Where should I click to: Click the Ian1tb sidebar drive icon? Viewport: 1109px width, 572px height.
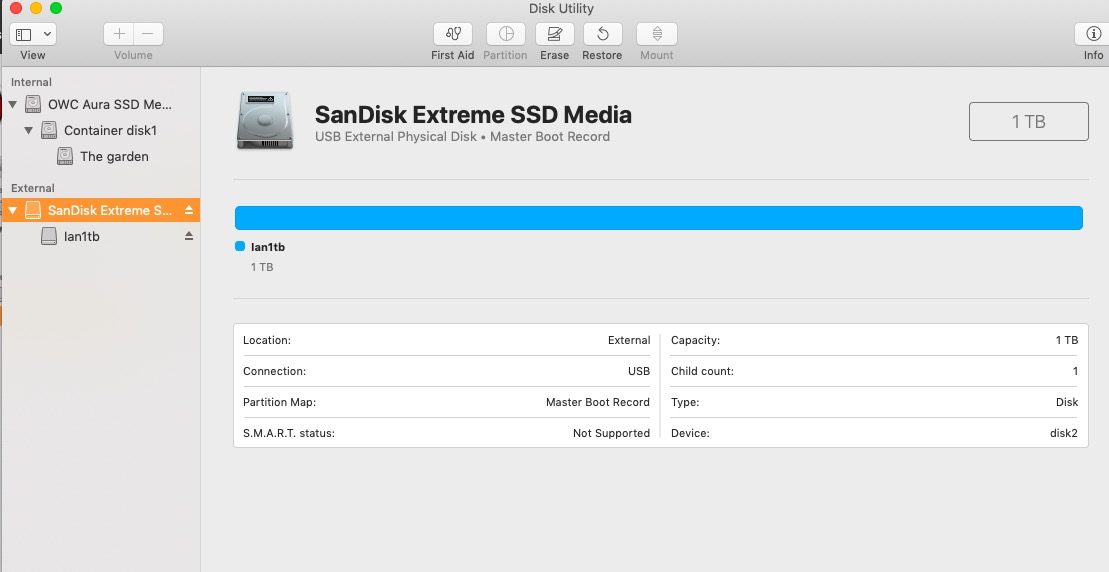point(49,236)
